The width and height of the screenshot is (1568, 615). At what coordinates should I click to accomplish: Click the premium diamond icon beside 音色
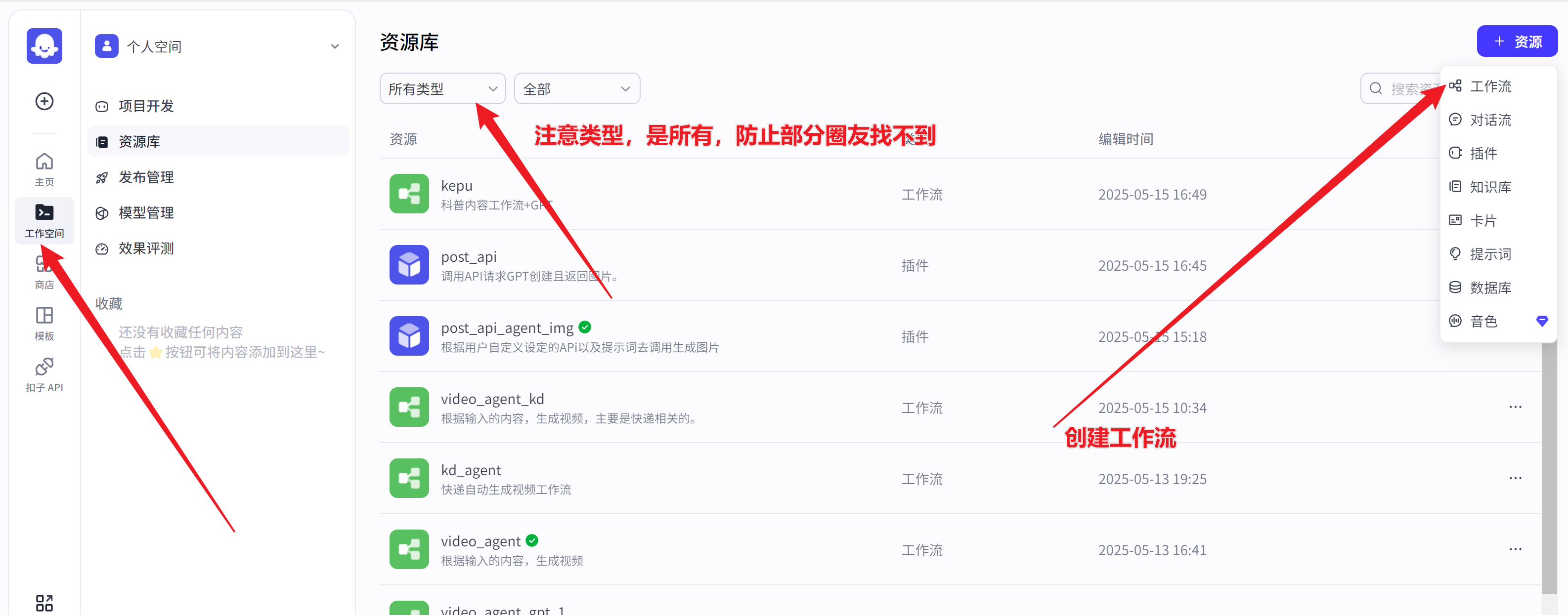click(x=1542, y=321)
